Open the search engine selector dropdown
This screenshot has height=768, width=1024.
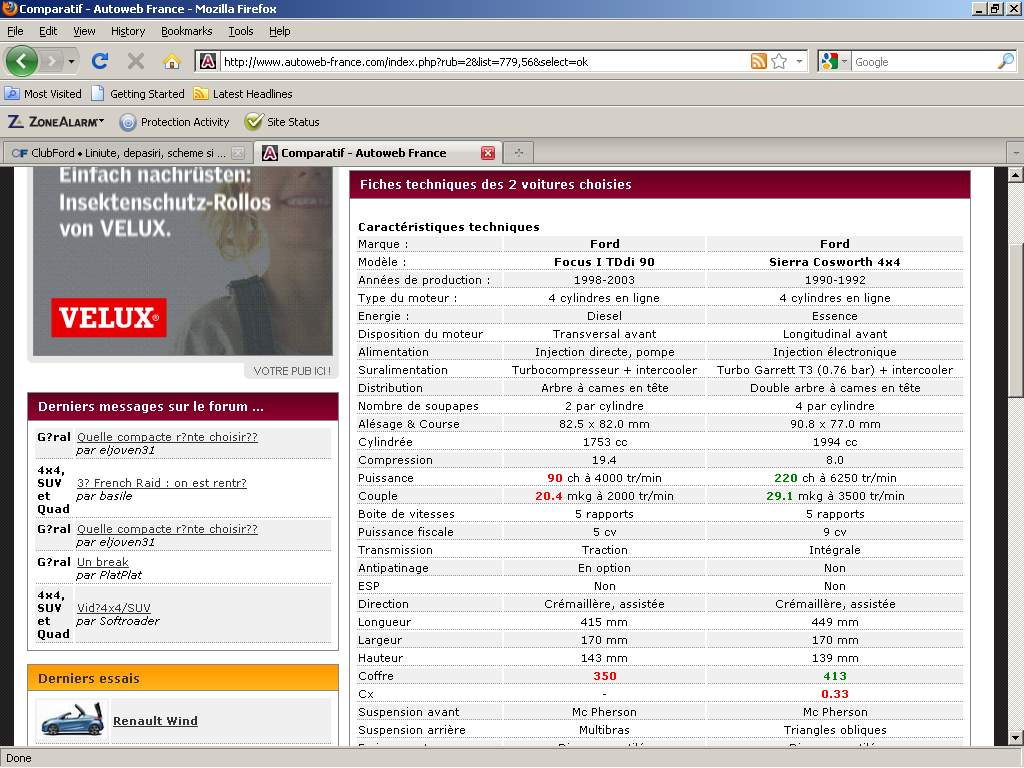click(834, 61)
